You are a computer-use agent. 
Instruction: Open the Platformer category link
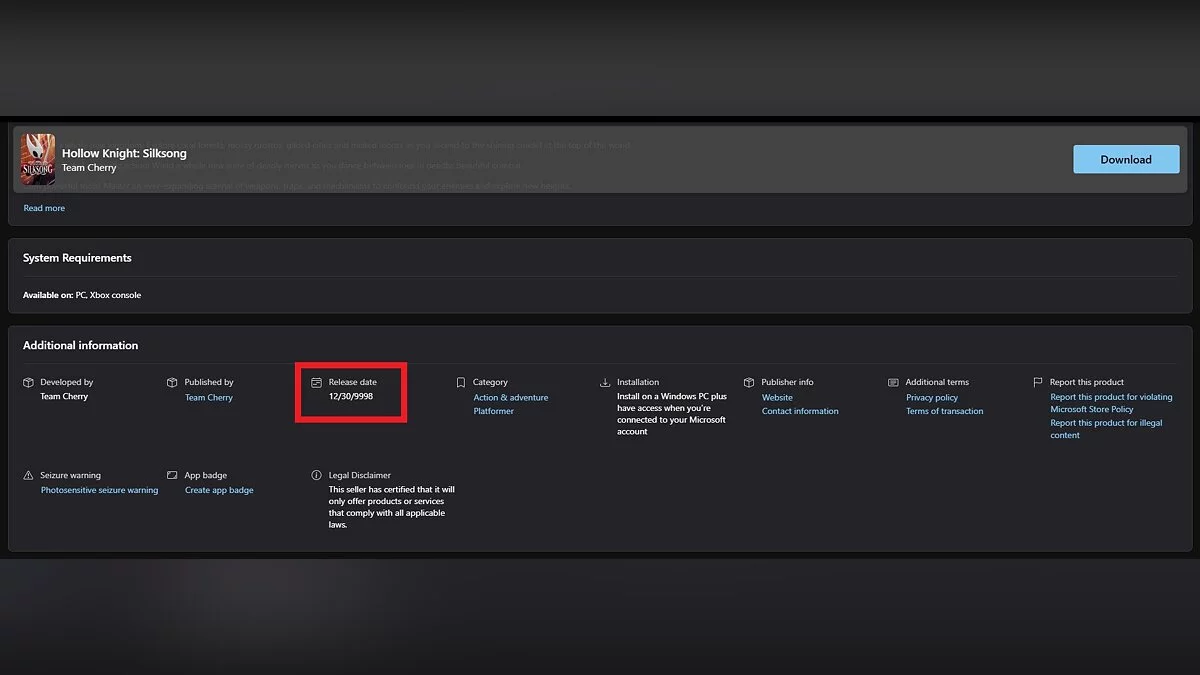pyautogui.click(x=493, y=411)
